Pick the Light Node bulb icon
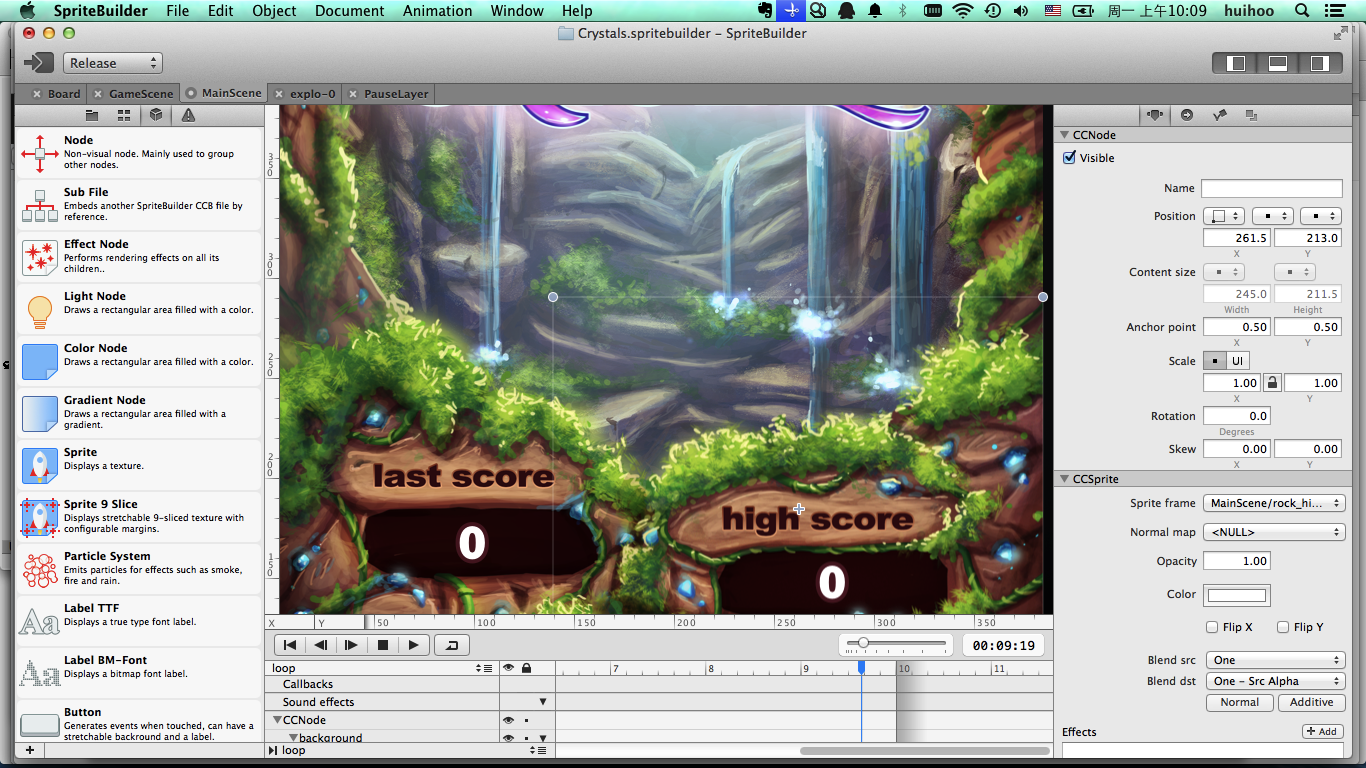Screen dimensions: 1366x768 pos(40,310)
